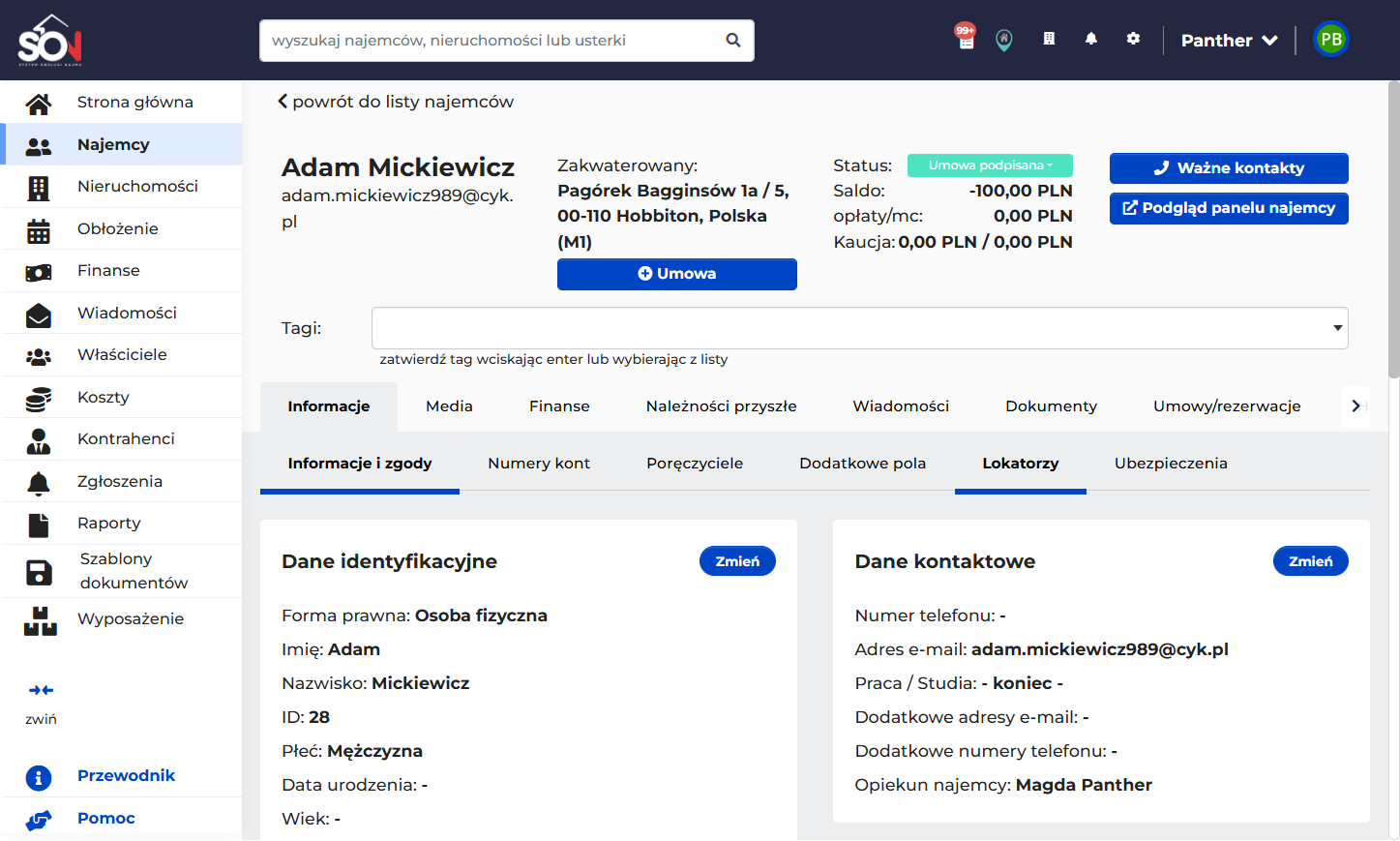Click Zmień in Dane kontaktowe
Viewport: 1400px width, 841px height.
pyautogui.click(x=1310, y=561)
